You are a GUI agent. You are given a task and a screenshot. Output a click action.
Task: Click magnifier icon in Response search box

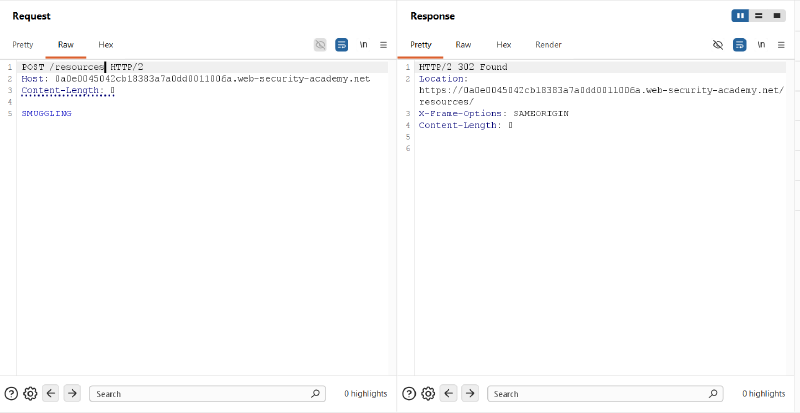713,394
